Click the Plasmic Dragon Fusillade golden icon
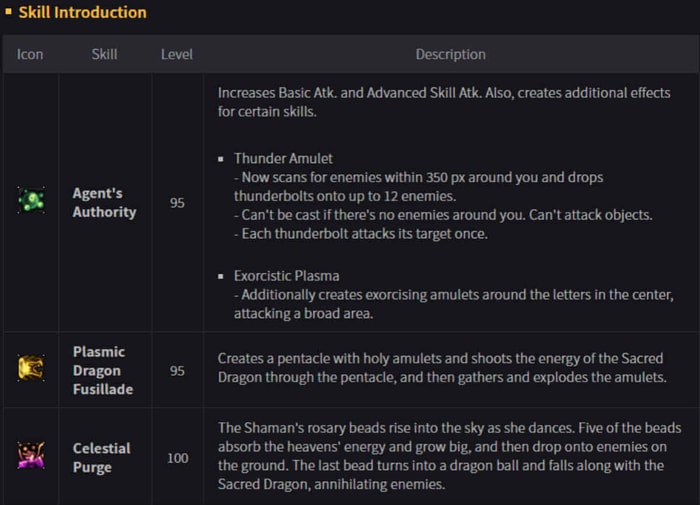700x505 pixels. (x=31, y=368)
